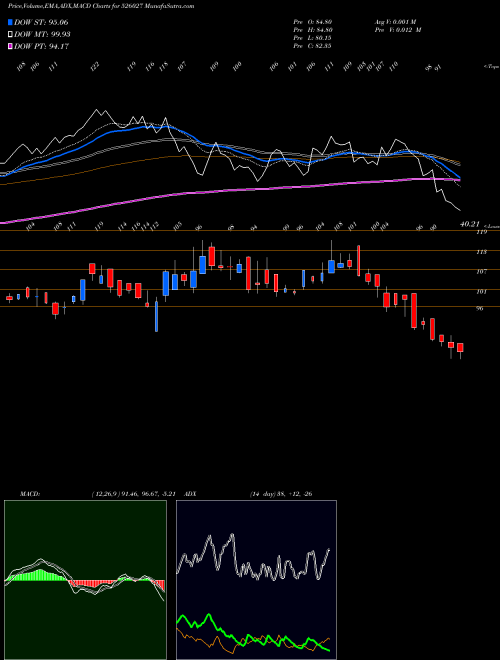
Task: Click the chart title mentioning MunafaSutra.com
Action: (101, 6)
